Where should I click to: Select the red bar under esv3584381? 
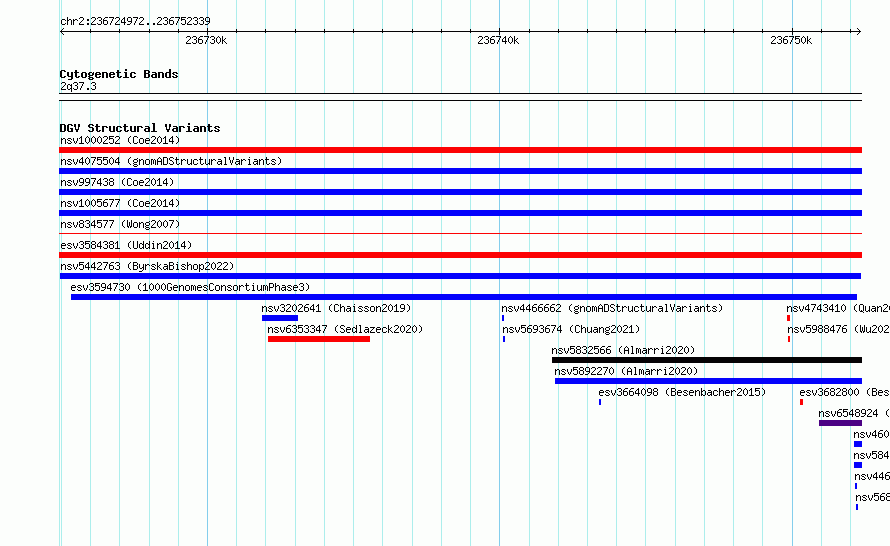pos(460,255)
